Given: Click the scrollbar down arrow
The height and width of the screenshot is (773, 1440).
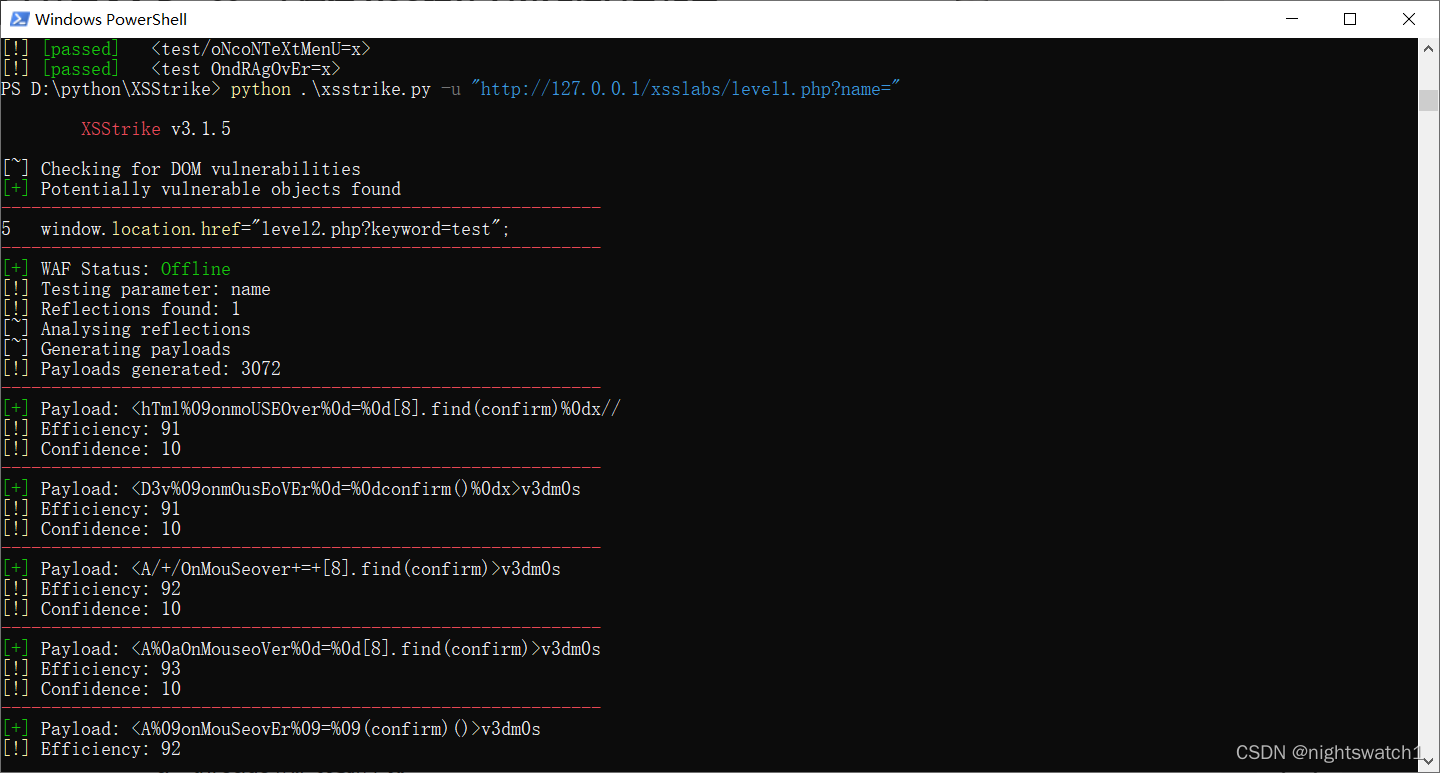Looking at the screenshot, I should 1429,763.
